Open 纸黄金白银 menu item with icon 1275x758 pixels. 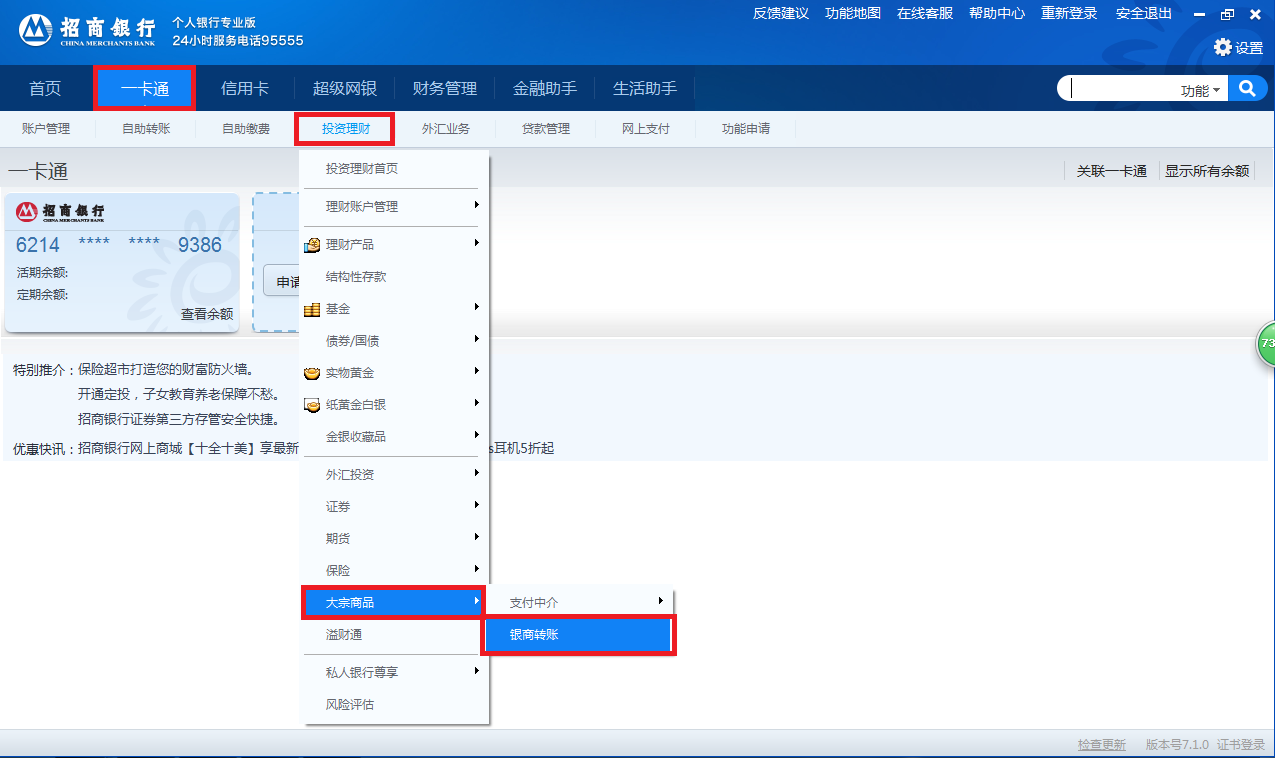coord(355,405)
